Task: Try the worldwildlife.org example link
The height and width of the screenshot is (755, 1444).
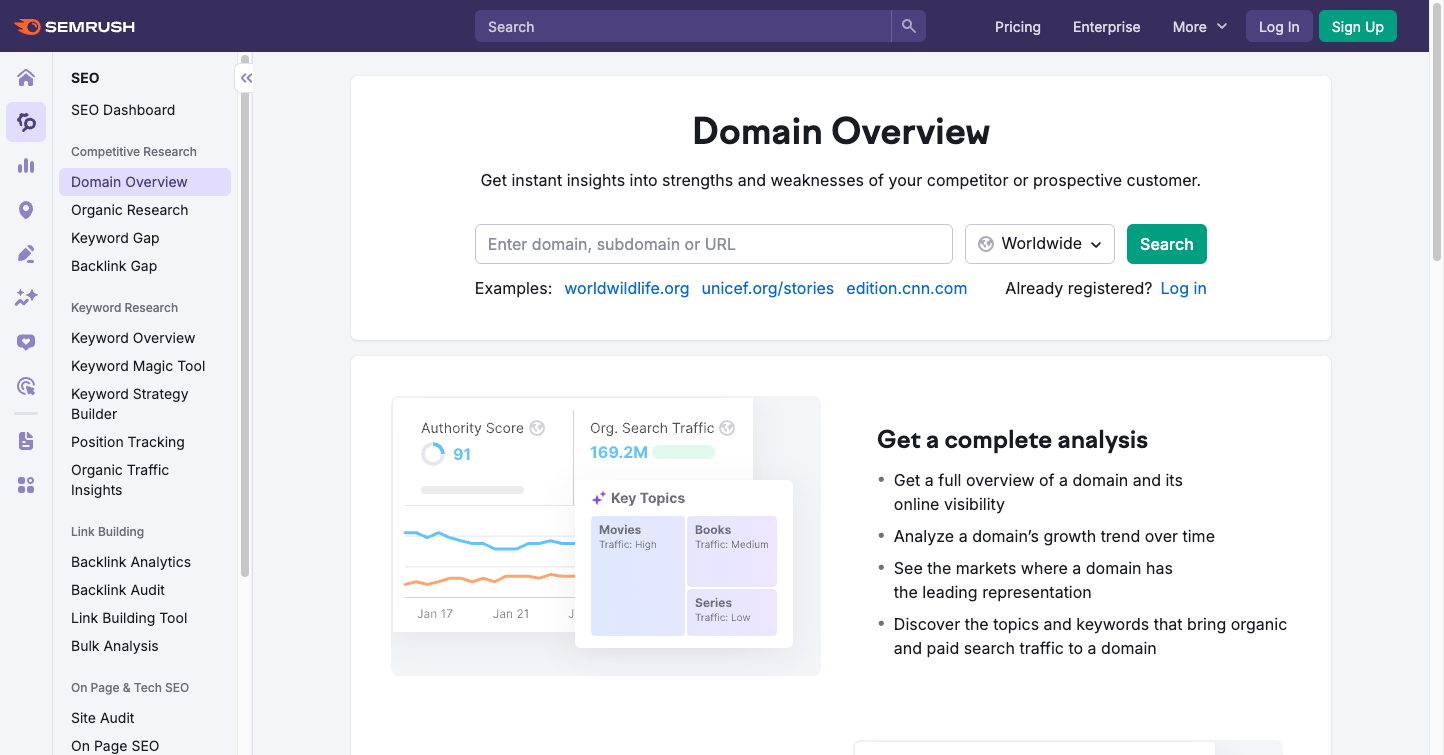Action: tap(627, 288)
